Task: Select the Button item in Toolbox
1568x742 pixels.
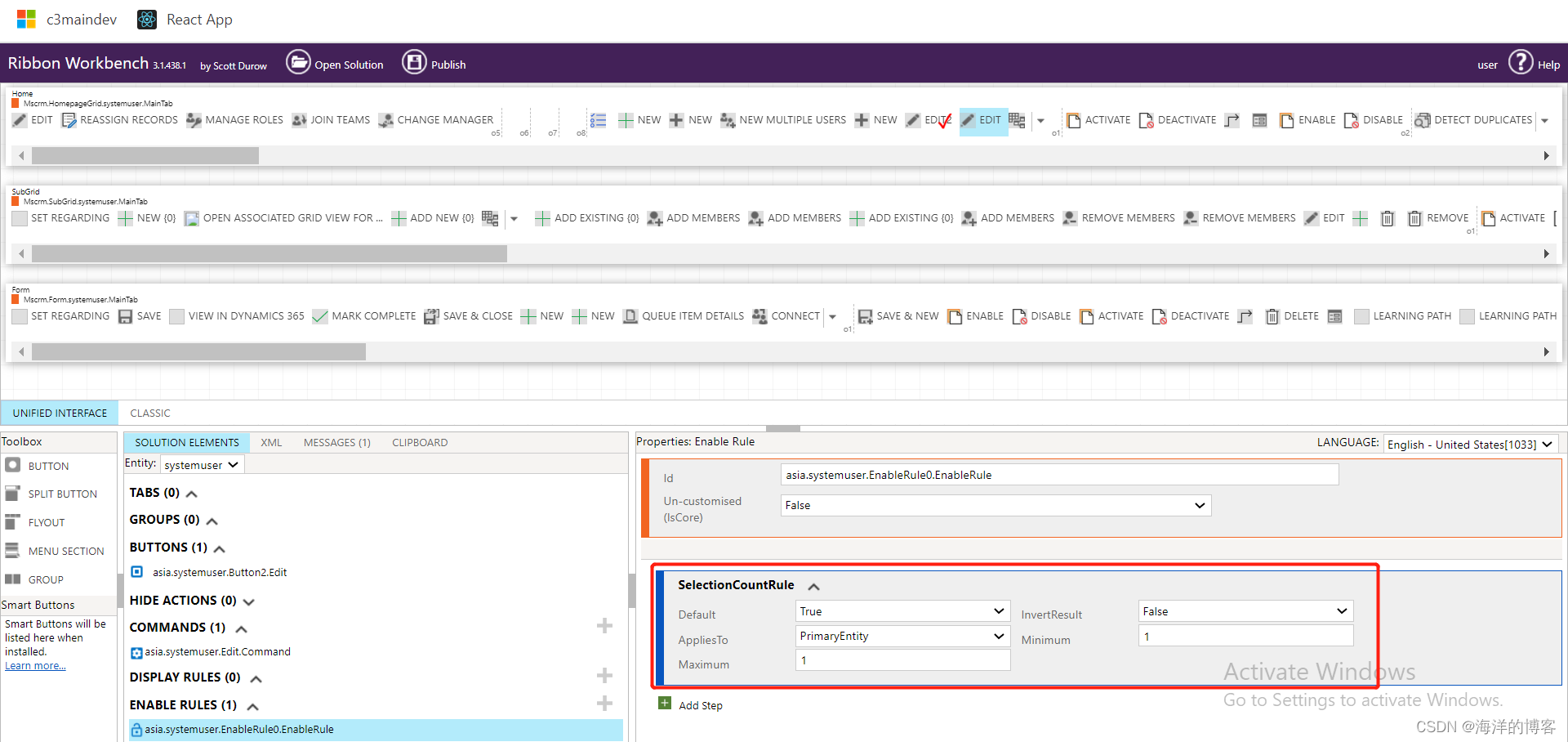Action: tap(48, 466)
